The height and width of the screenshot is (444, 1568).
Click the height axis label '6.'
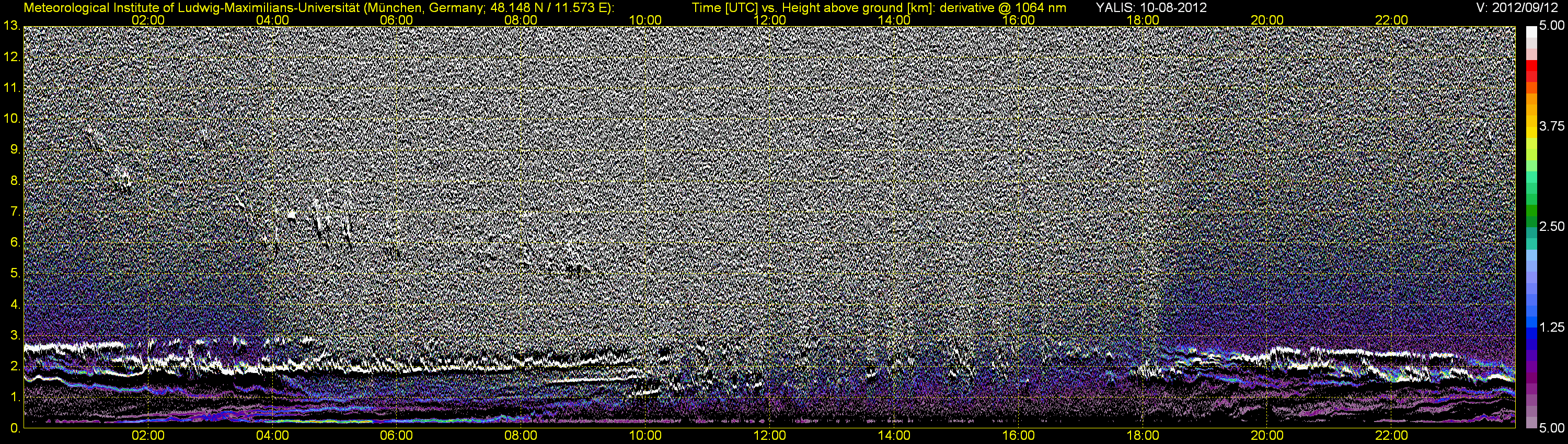click(x=15, y=243)
